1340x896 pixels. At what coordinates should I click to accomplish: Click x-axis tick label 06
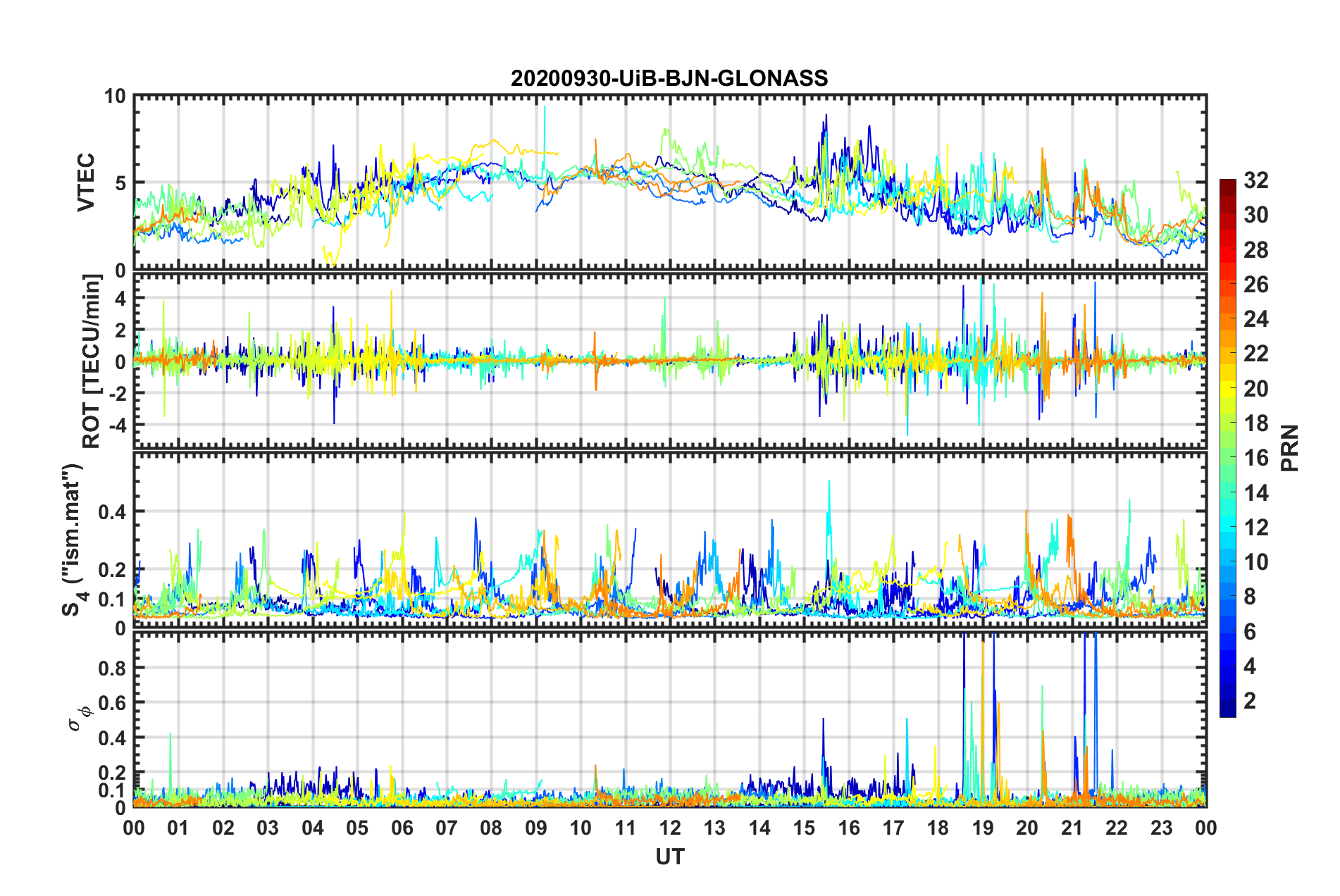402,828
